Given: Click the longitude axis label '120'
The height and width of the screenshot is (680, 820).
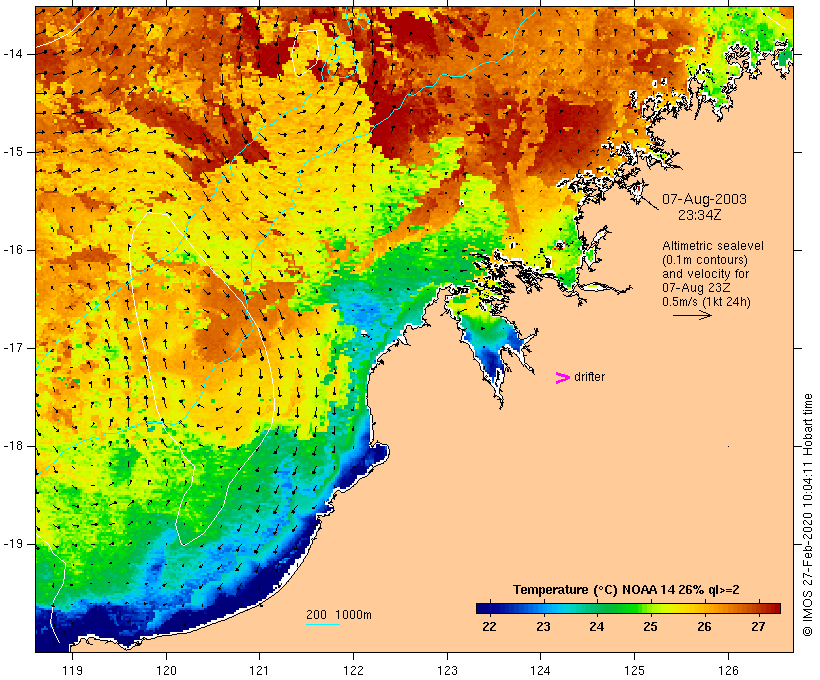Looking at the screenshot, I should click(166, 670).
